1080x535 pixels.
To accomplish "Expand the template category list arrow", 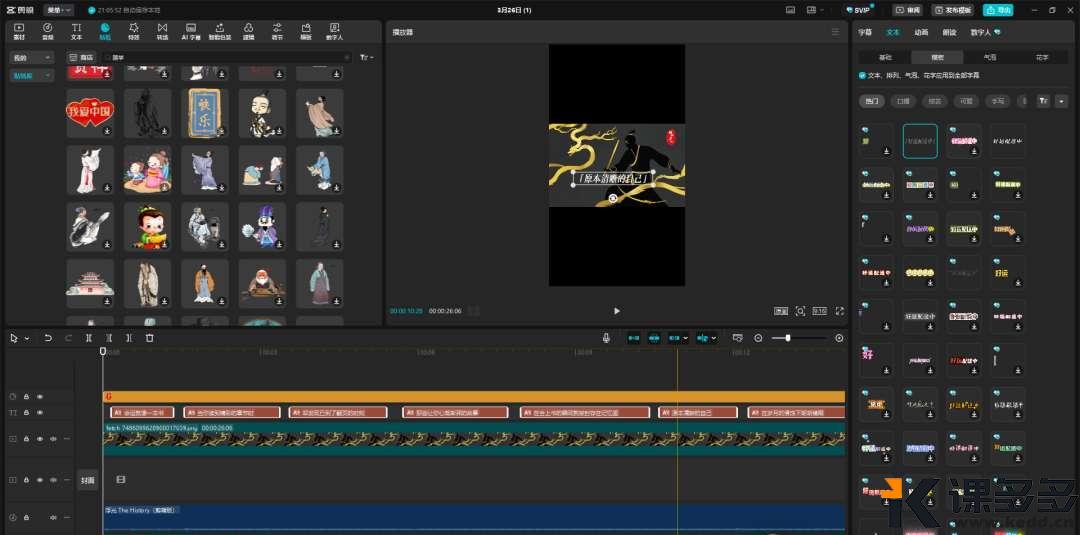I will point(1060,101).
